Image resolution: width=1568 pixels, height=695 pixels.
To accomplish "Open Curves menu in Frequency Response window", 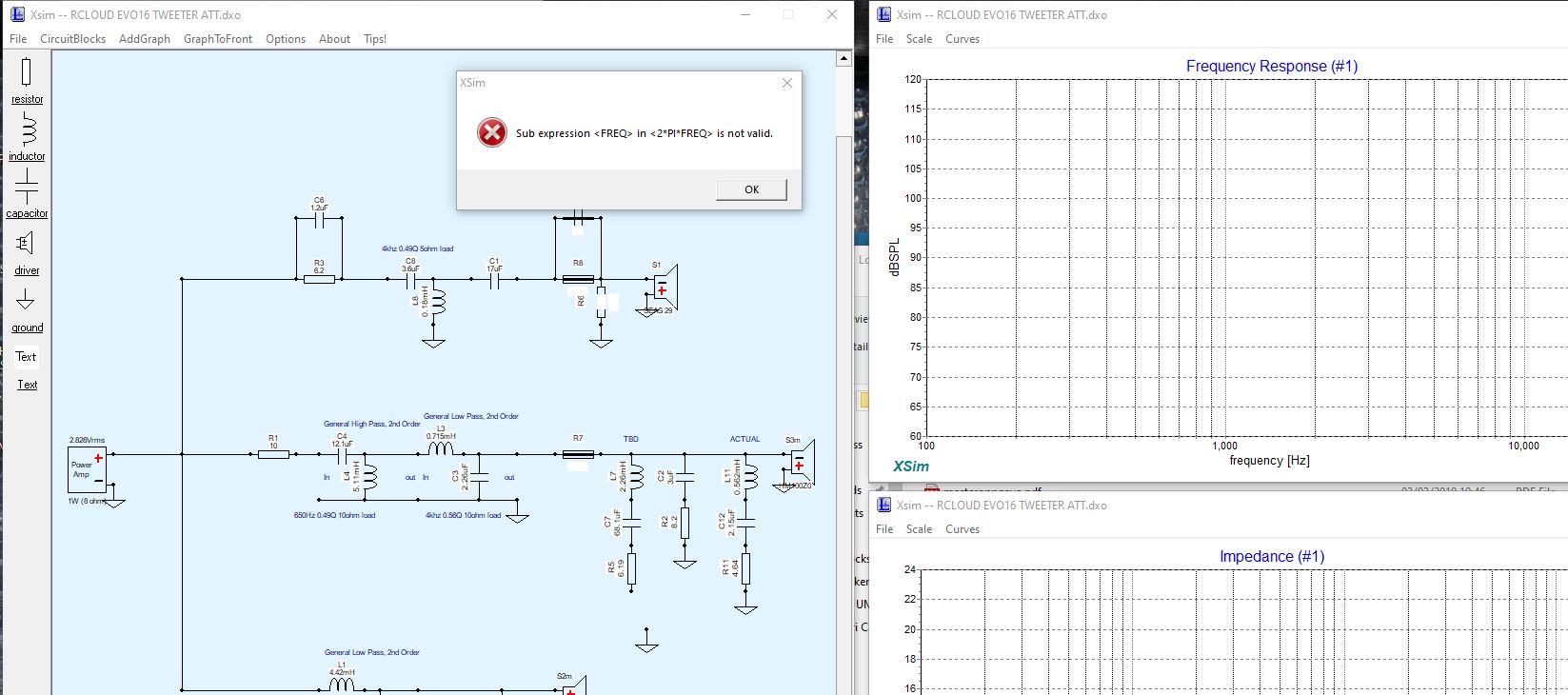I will (963, 39).
